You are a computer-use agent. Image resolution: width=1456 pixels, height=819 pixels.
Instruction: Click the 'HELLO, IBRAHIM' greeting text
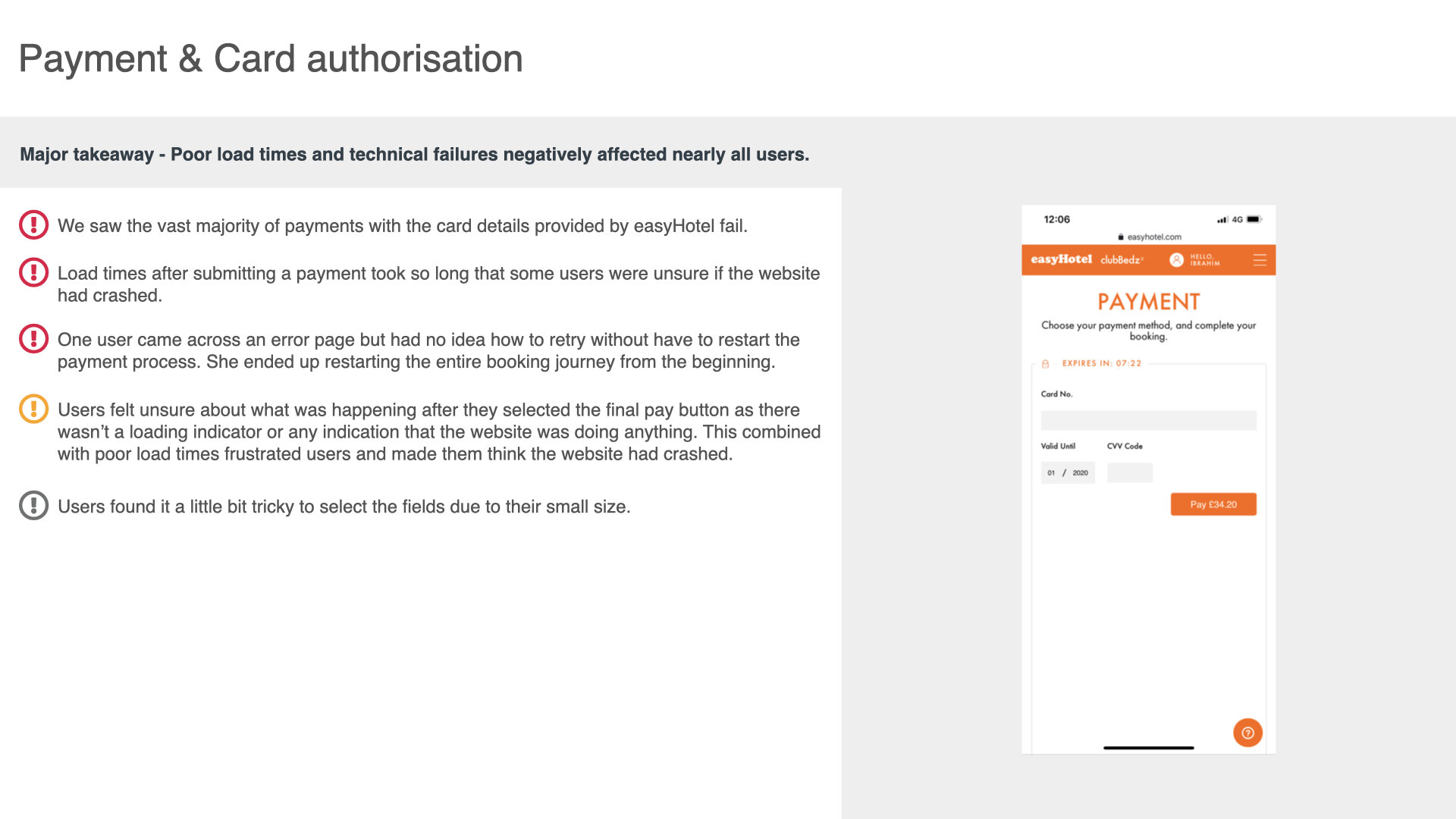click(x=1205, y=260)
